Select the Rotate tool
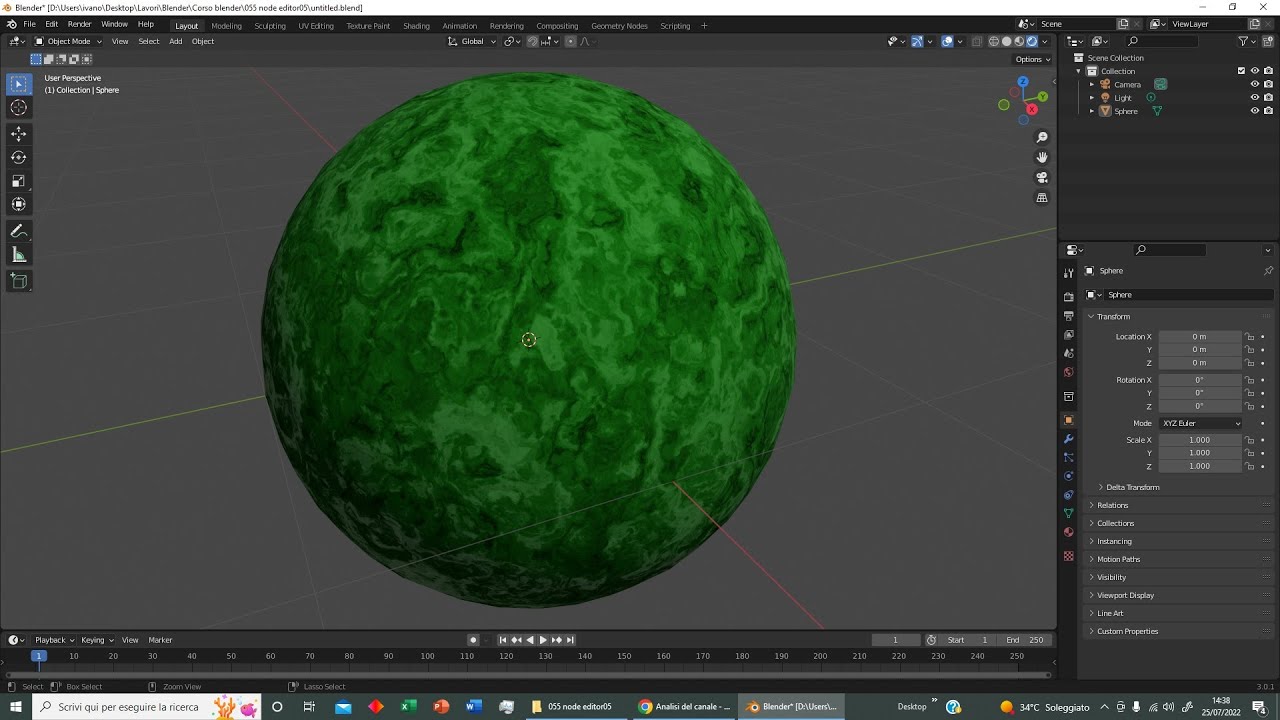This screenshot has width=1280, height=720. click(x=18, y=157)
